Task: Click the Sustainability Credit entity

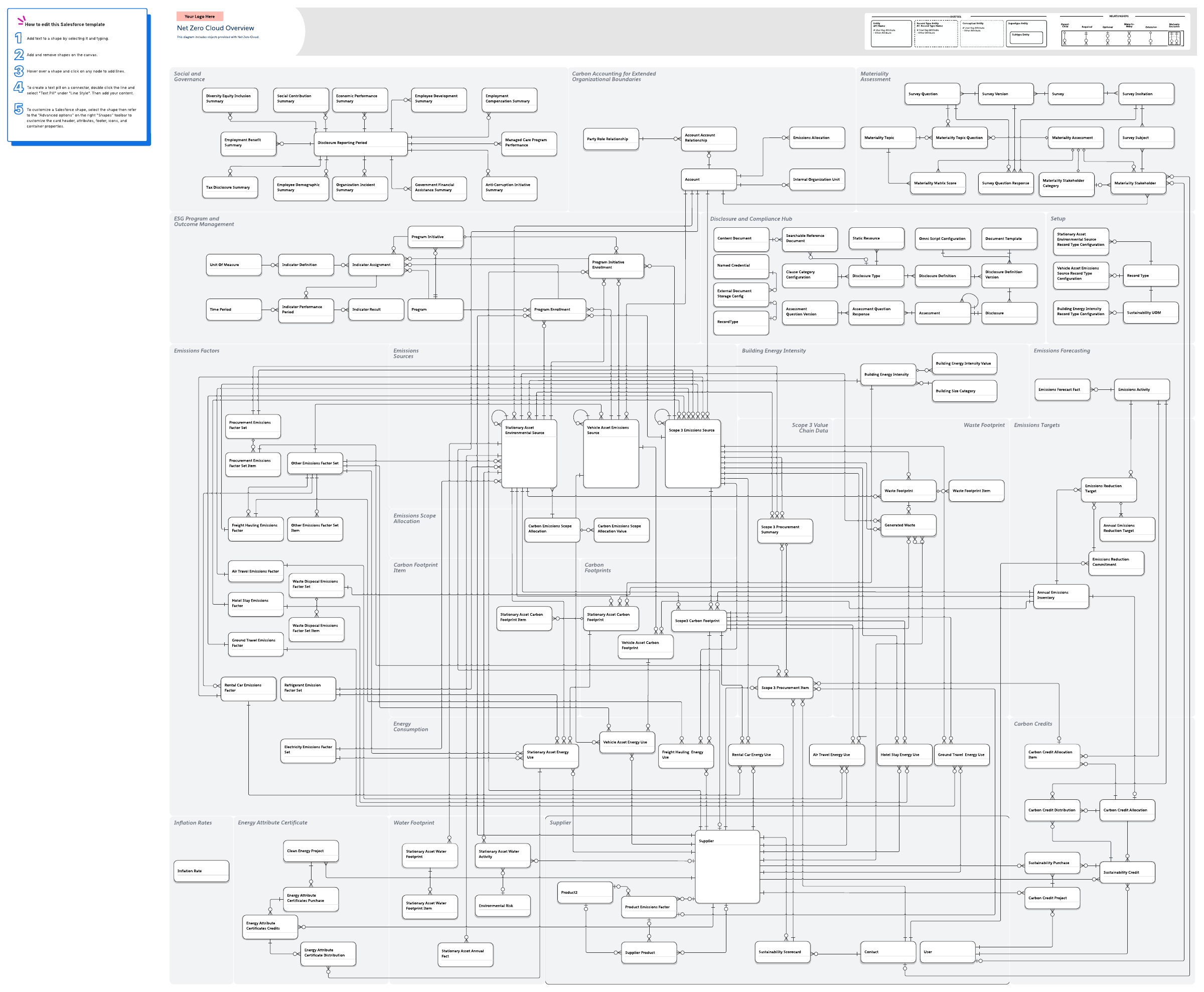Action: point(1127,873)
